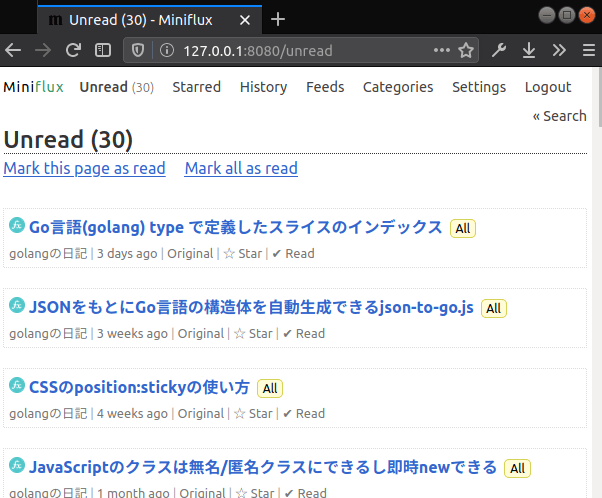This screenshot has width=602, height=498.
Task: Navigate to Categories
Action: [x=398, y=87]
